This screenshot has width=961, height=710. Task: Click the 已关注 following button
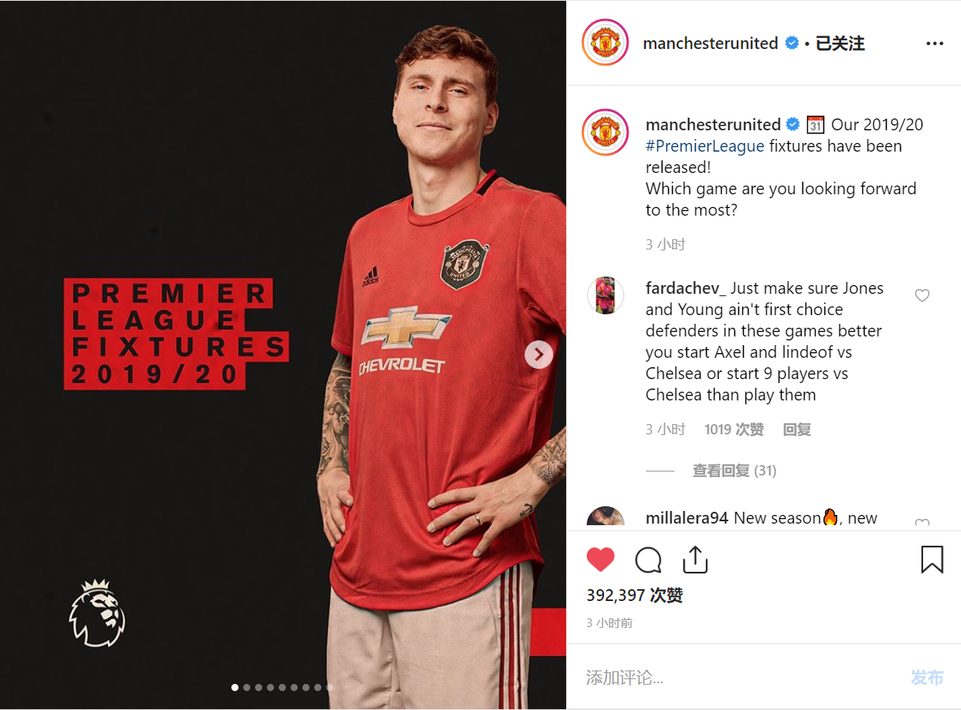(x=840, y=44)
